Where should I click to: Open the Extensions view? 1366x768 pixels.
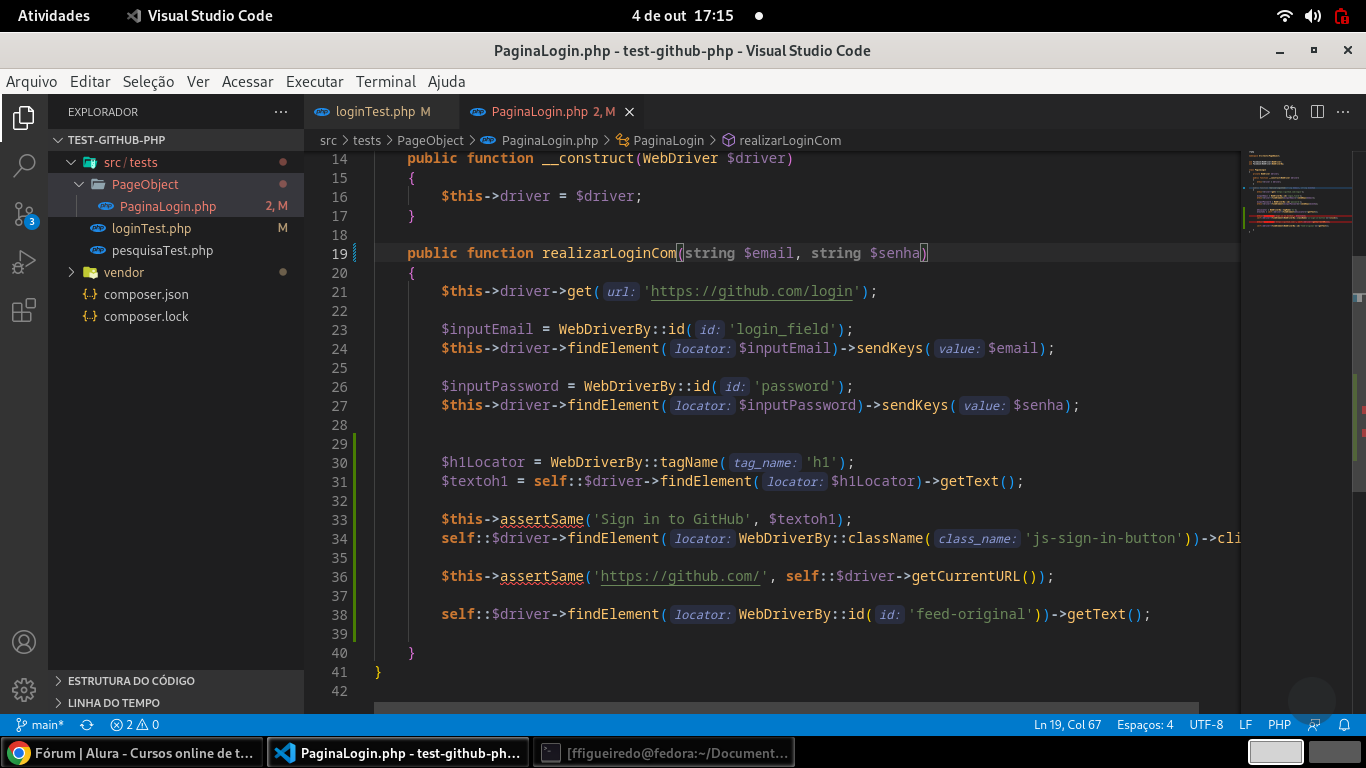[24, 311]
